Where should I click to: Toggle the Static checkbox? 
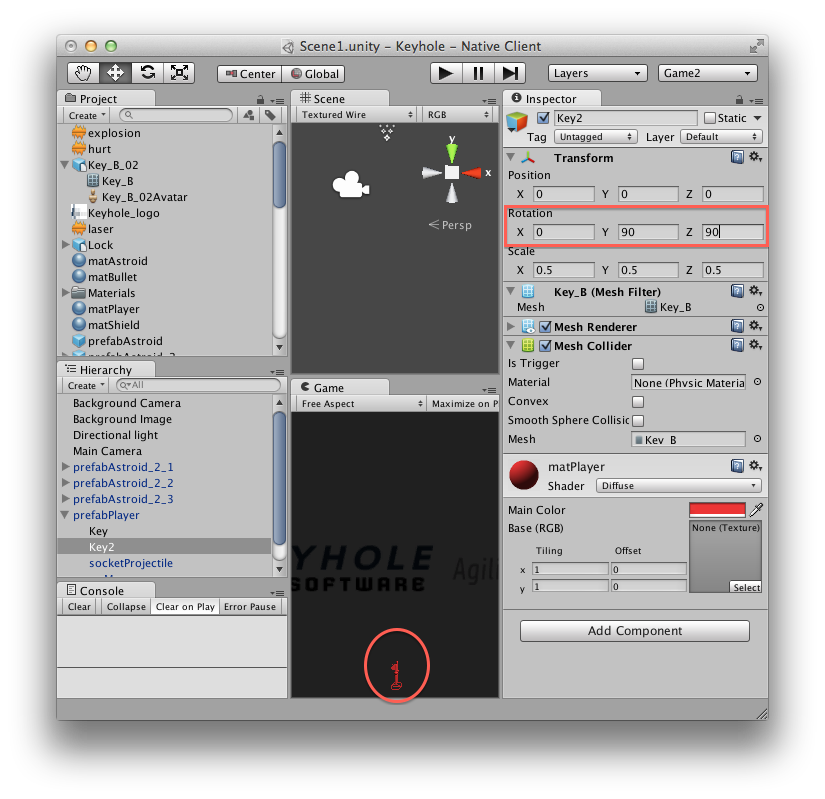click(x=710, y=118)
